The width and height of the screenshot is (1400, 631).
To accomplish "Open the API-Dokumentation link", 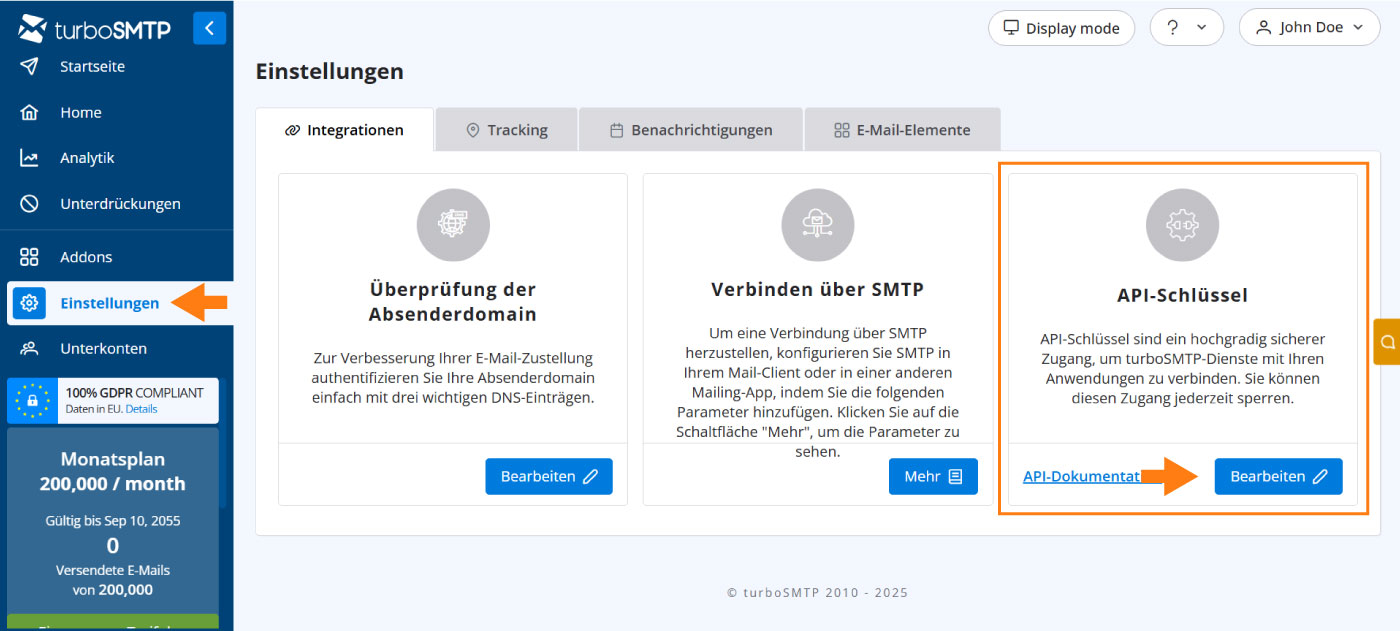I will coord(1081,477).
